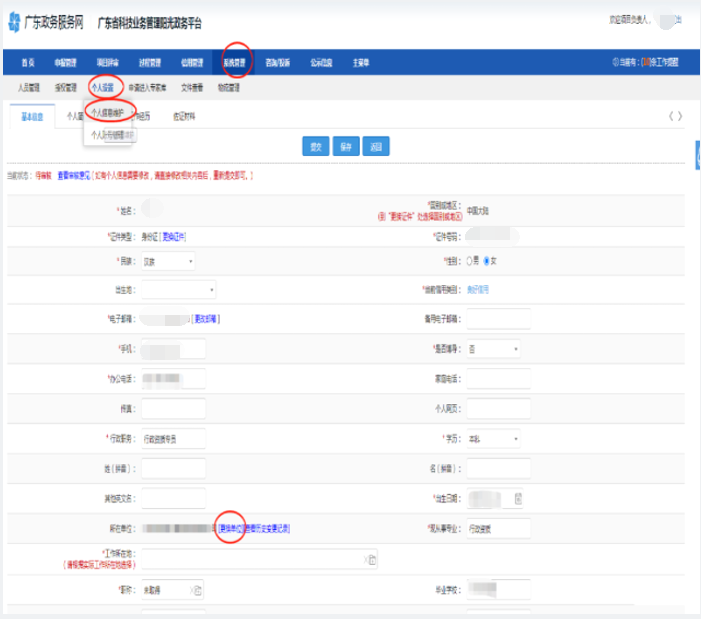Click the blue 保存 button

(346, 146)
